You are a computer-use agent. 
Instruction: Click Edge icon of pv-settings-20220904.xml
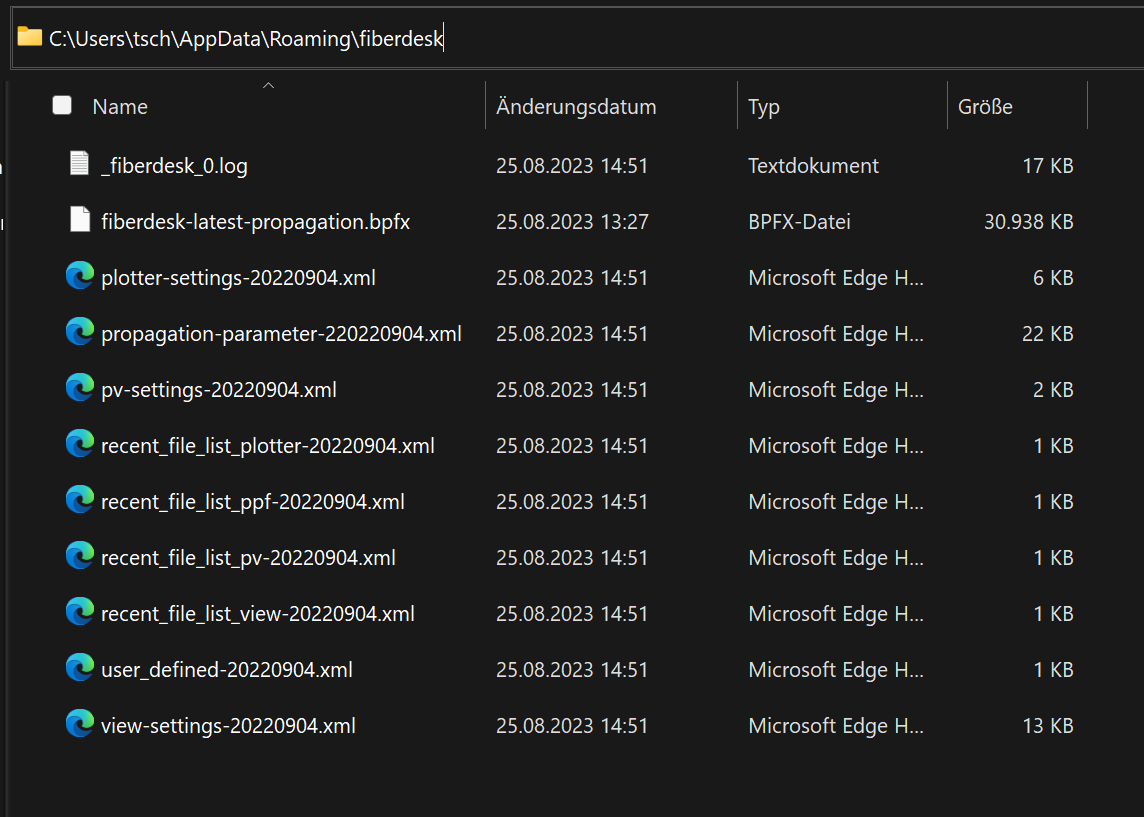tap(80, 388)
